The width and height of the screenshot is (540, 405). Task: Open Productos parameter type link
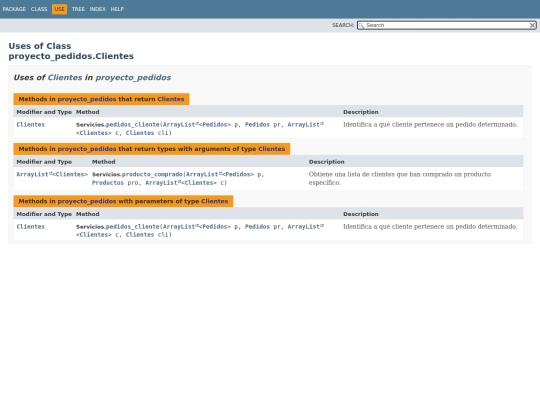point(108,183)
